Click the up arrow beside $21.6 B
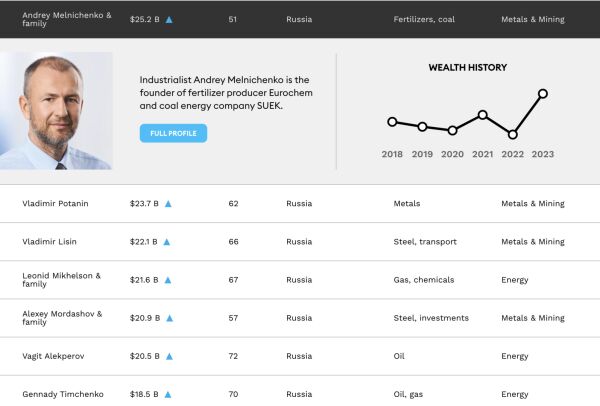This screenshot has width=600, height=406. (x=168, y=280)
